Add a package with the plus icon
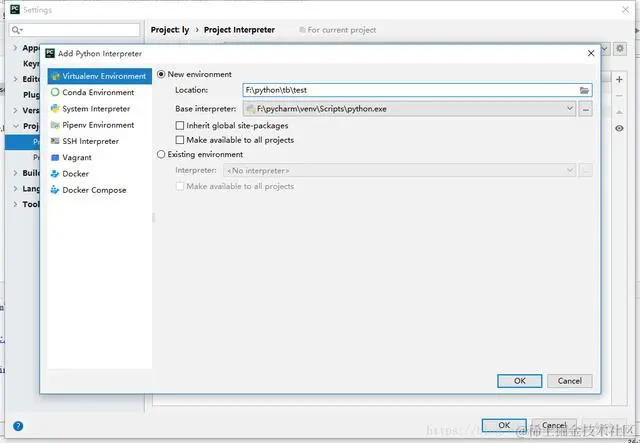Screen dimensions: 640x443 click(x=619, y=80)
